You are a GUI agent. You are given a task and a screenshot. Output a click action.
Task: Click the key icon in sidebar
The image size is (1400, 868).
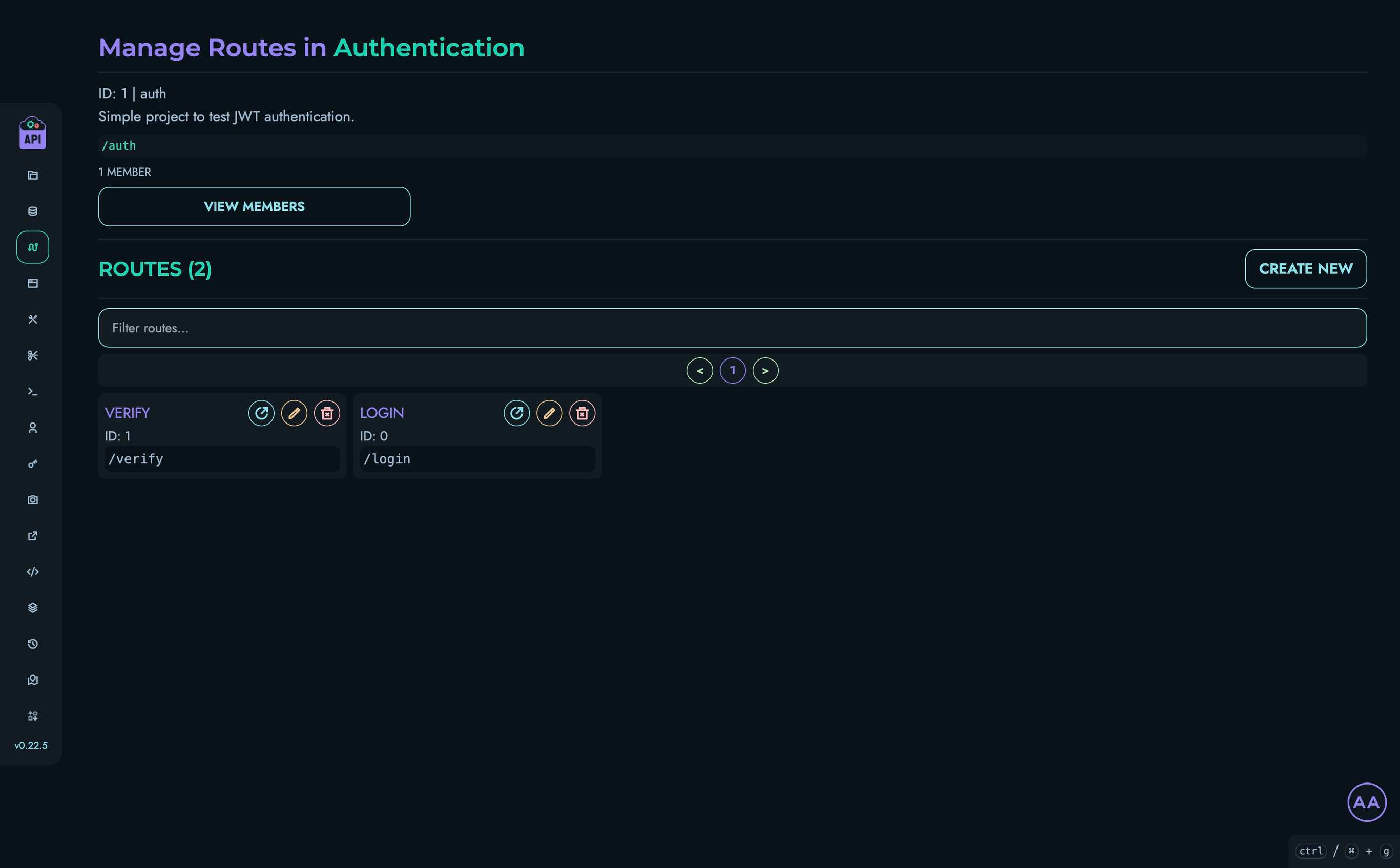click(x=33, y=464)
